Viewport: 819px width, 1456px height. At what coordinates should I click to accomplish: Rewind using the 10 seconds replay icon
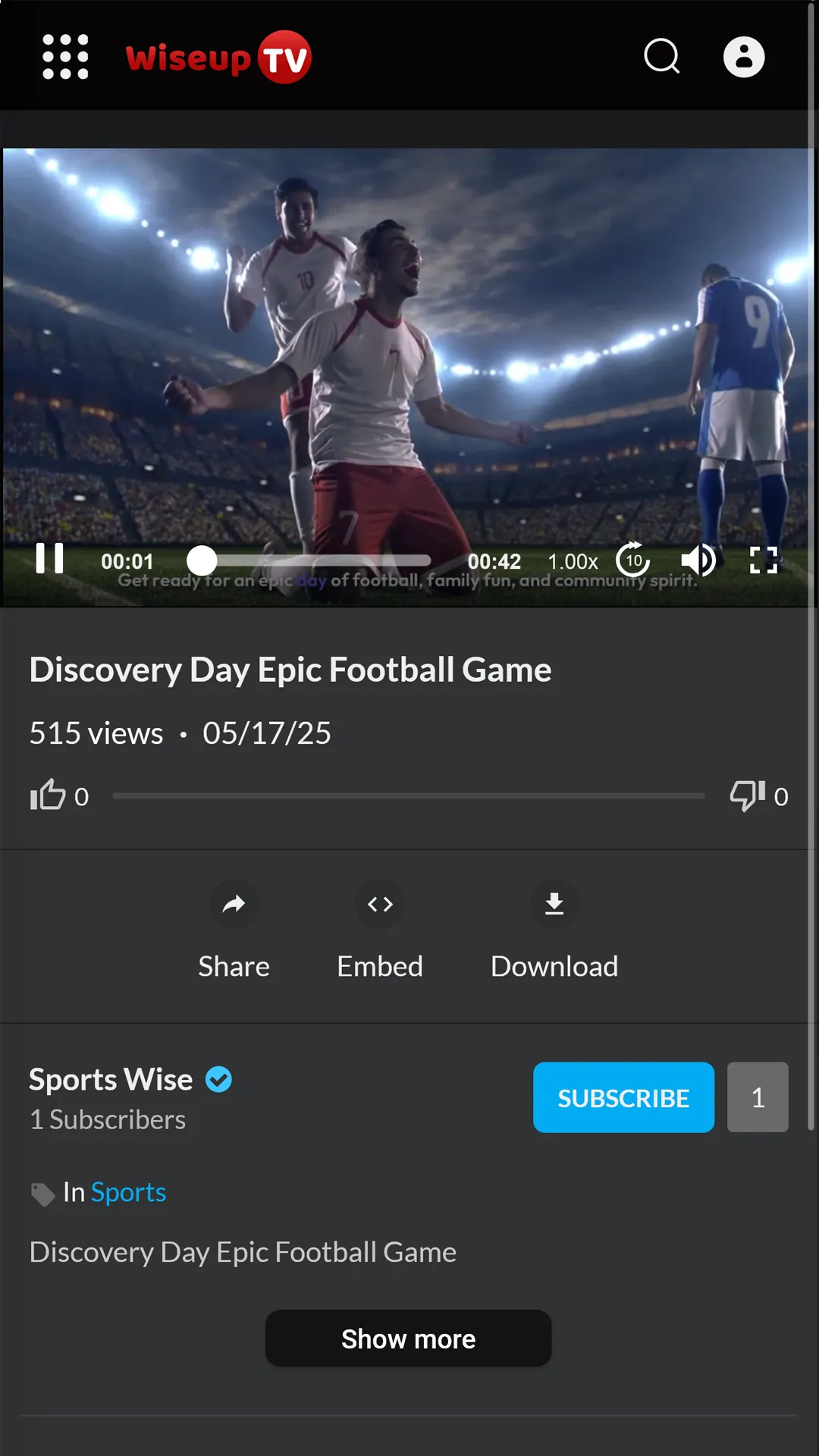(x=633, y=560)
